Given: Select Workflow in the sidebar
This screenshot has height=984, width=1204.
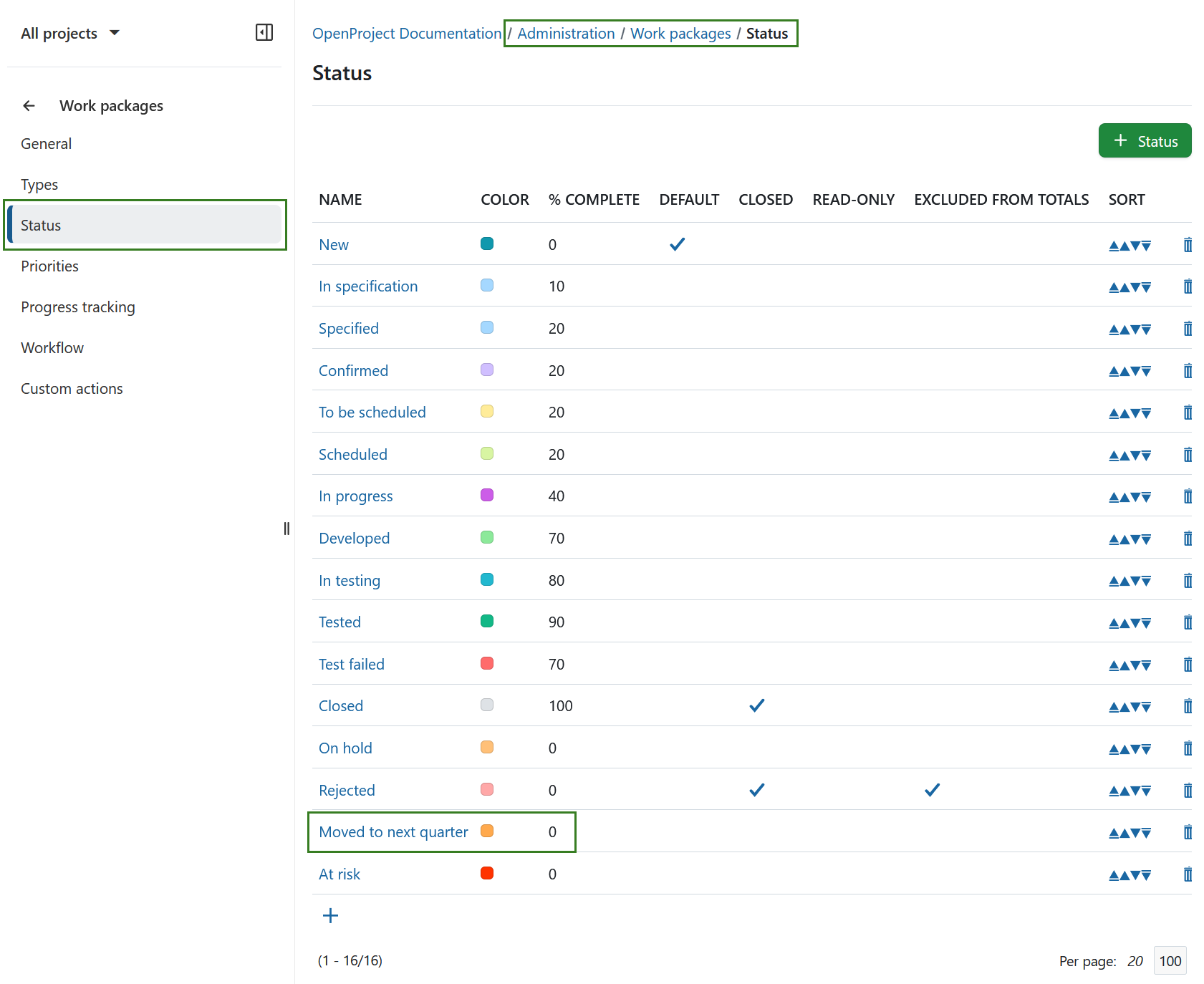Looking at the screenshot, I should tap(52, 347).
